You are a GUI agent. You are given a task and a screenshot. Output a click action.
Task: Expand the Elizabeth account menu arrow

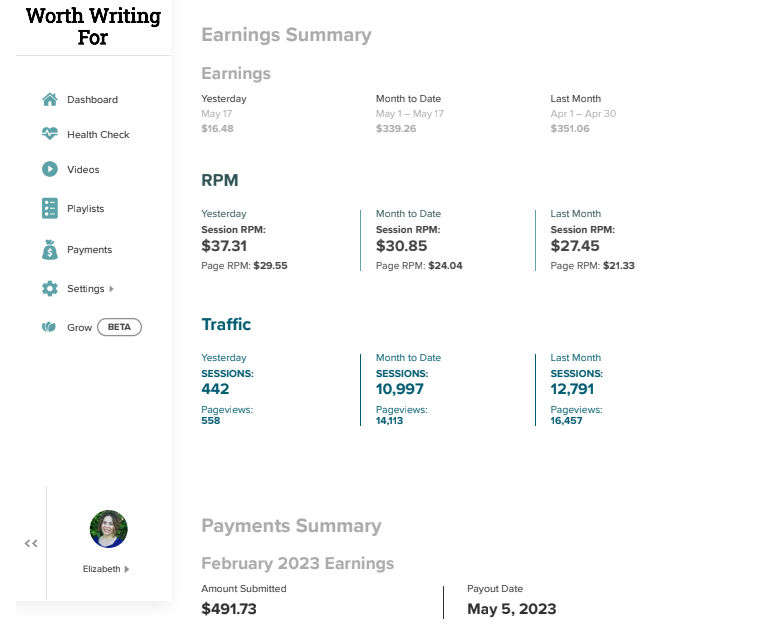pos(127,569)
